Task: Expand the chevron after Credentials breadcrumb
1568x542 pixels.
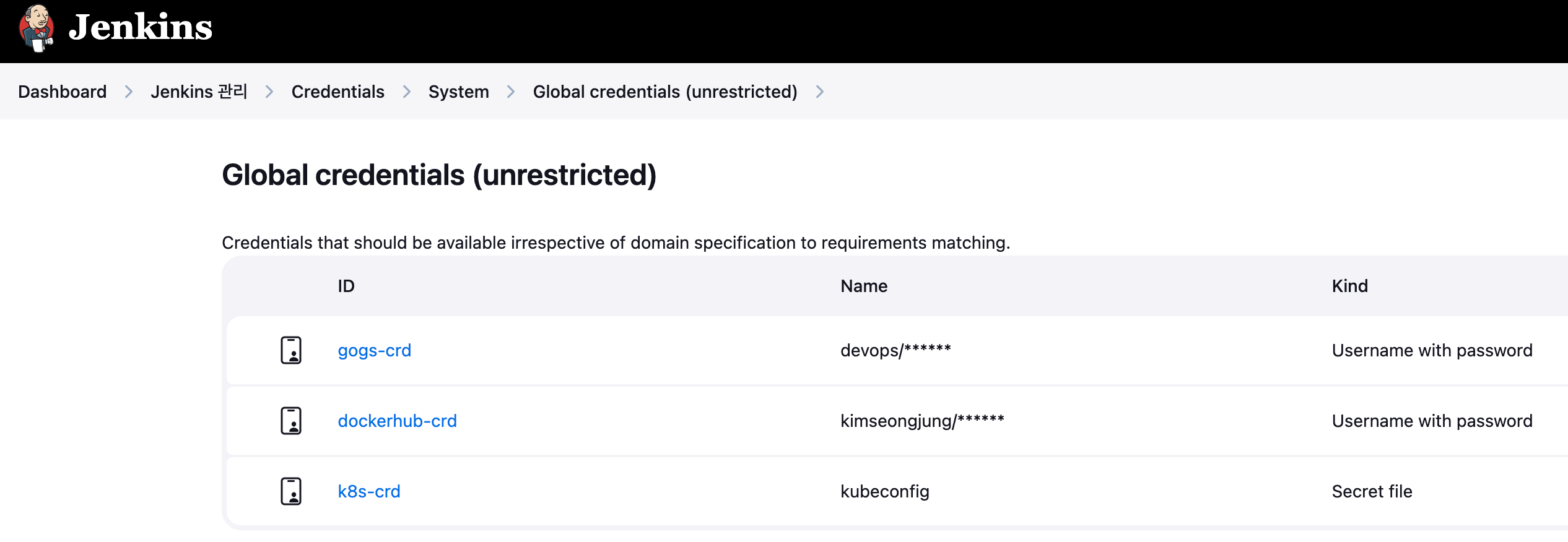Action: pyautogui.click(x=407, y=92)
